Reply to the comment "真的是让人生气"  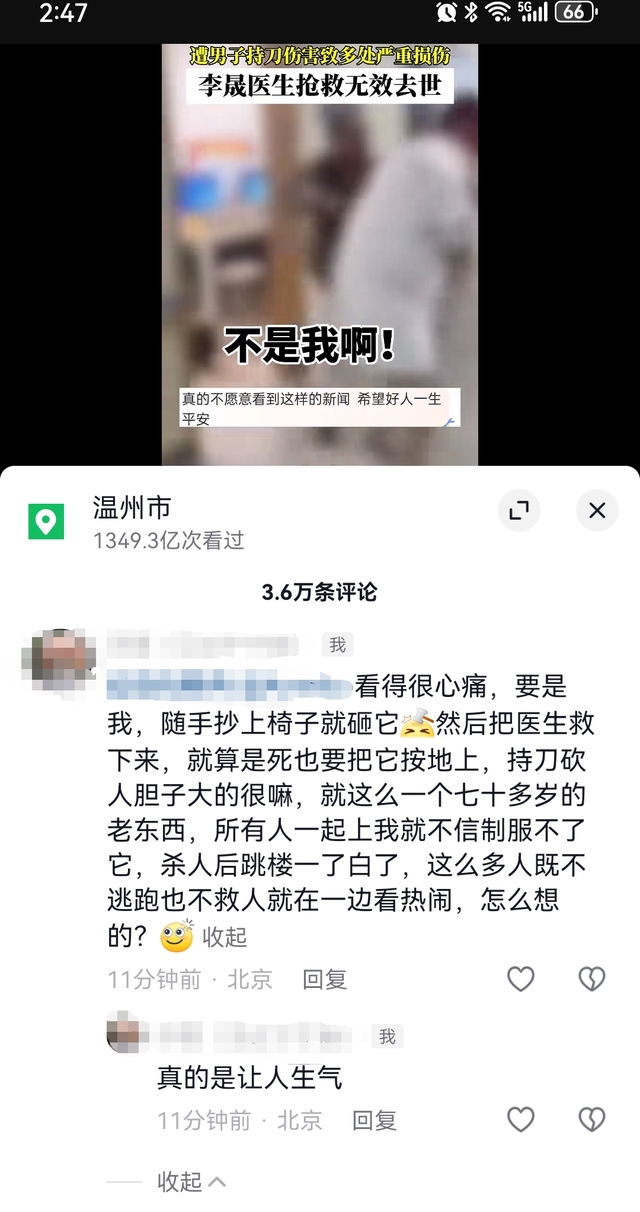(375, 1120)
